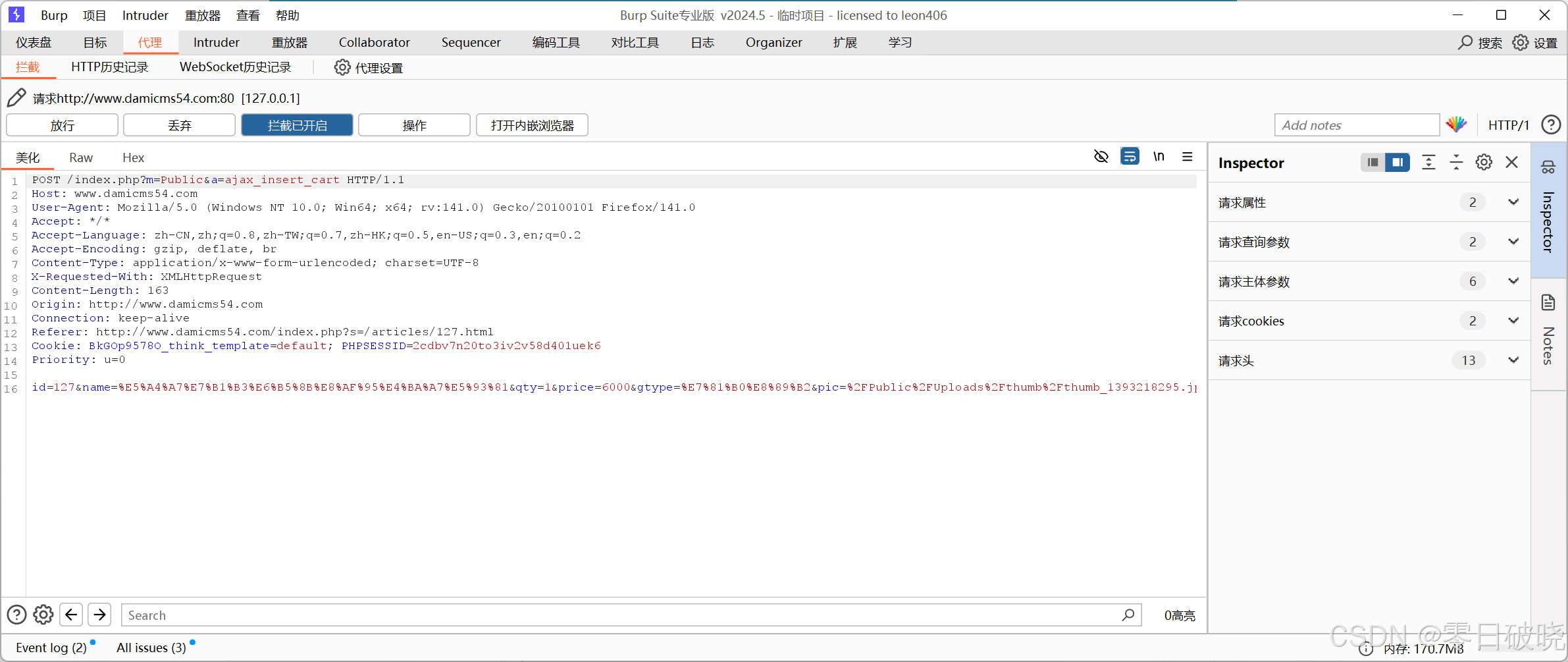Switch to Sequencer tab
The height and width of the screenshot is (662, 1568).
coord(471,43)
